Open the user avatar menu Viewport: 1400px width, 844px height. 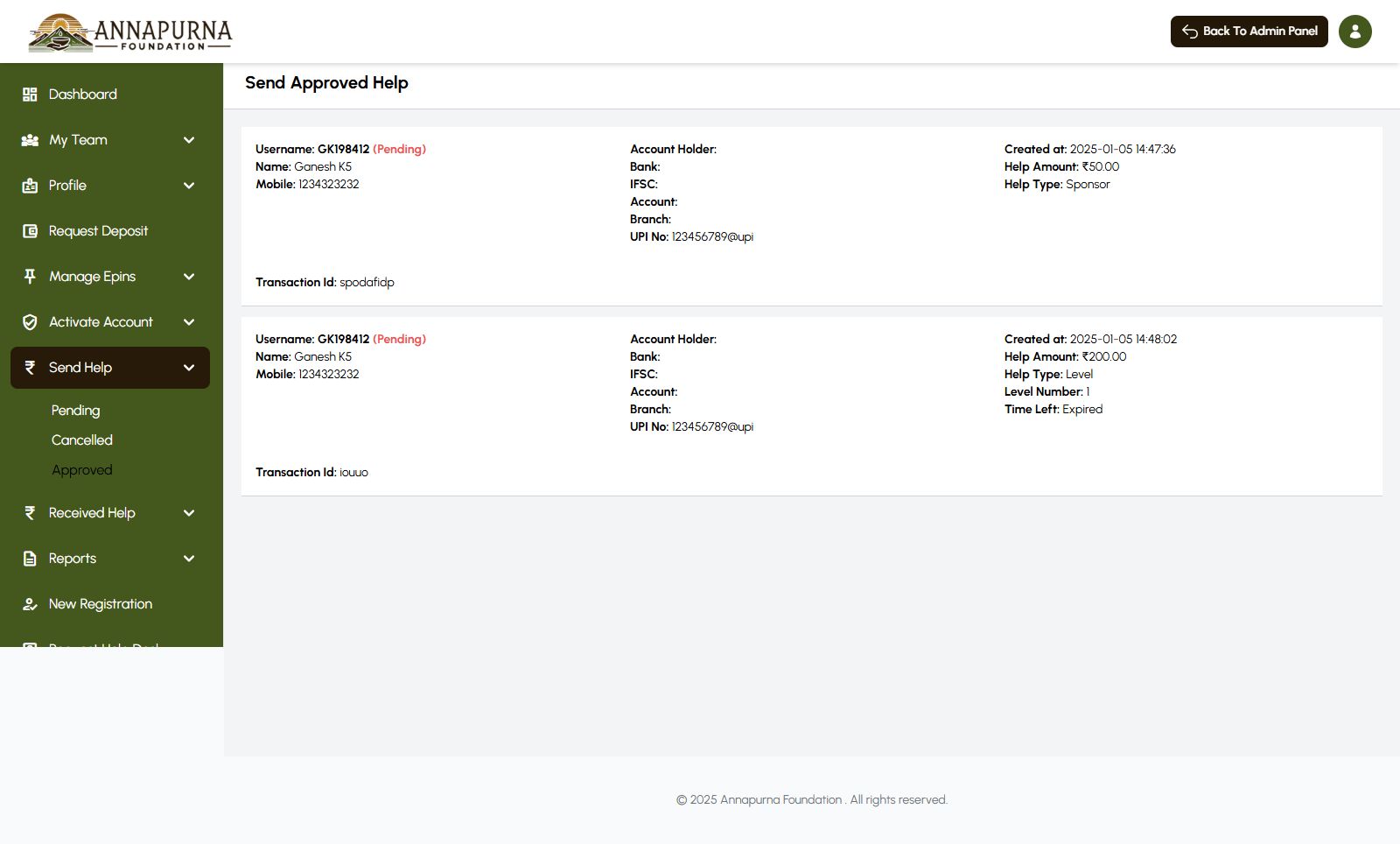pyautogui.click(x=1354, y=32)
